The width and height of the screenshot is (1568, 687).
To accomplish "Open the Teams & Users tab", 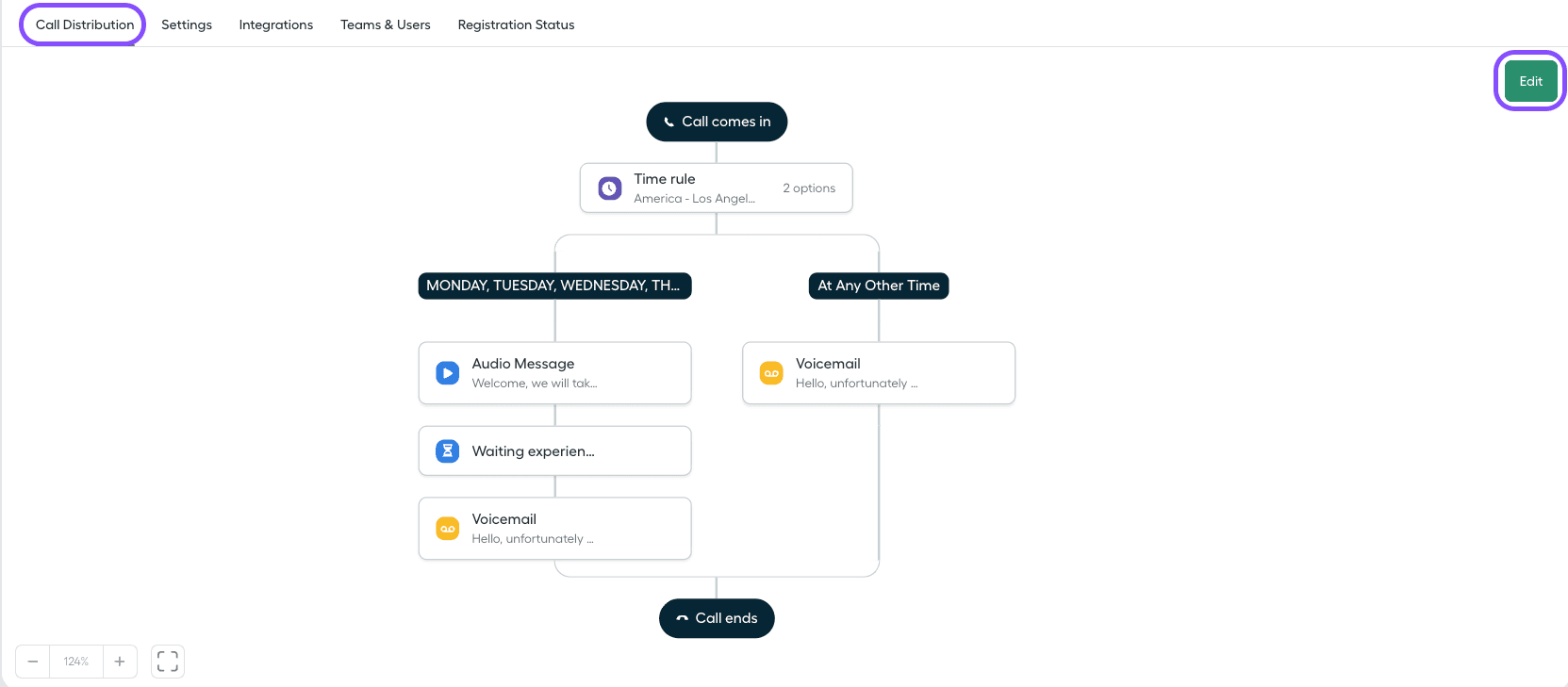I will point(386,25).
